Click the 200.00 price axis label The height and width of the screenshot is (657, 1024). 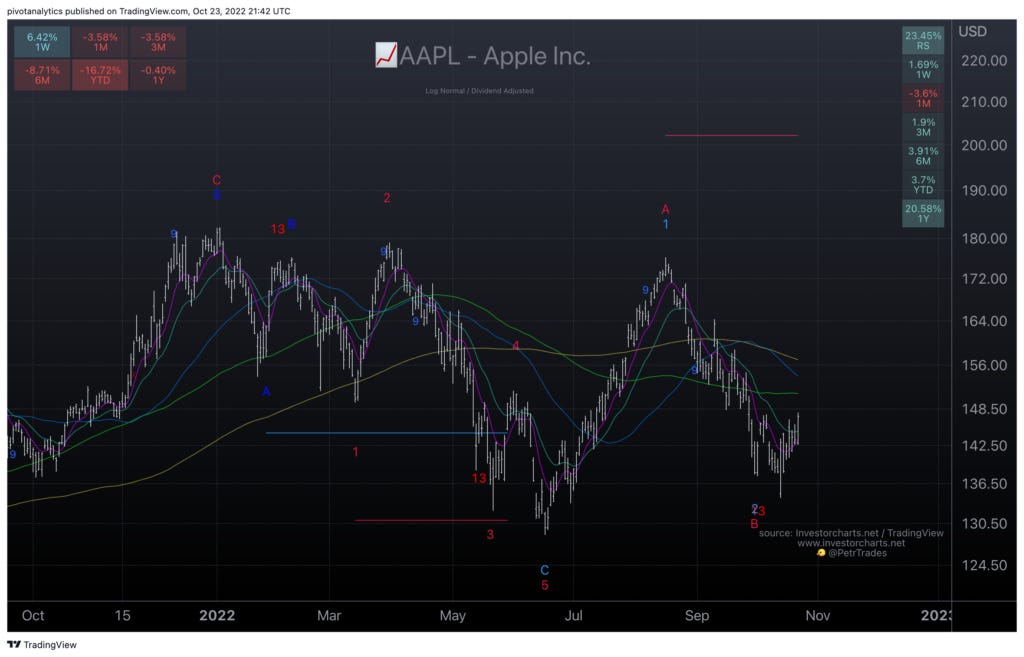[x=984, y=146]
